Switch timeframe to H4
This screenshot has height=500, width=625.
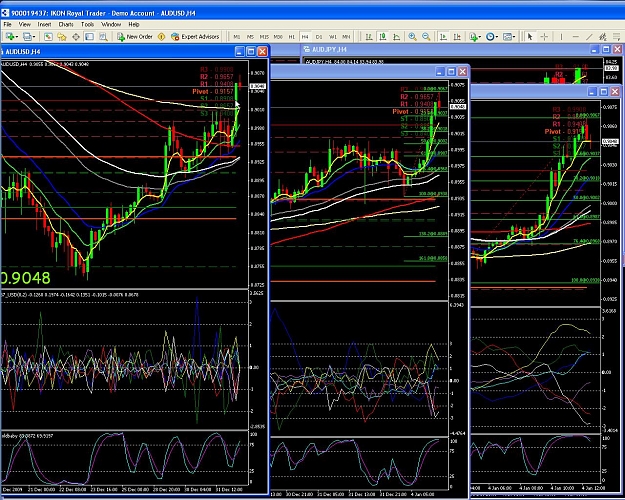point(305,37)
